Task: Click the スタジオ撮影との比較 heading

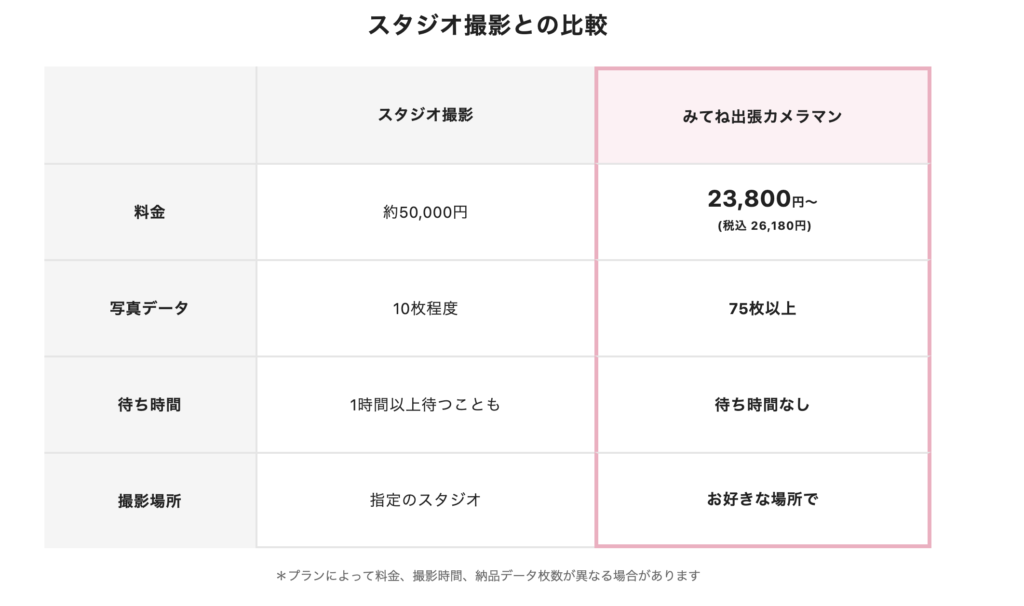Action: click(x=488, y=25)
